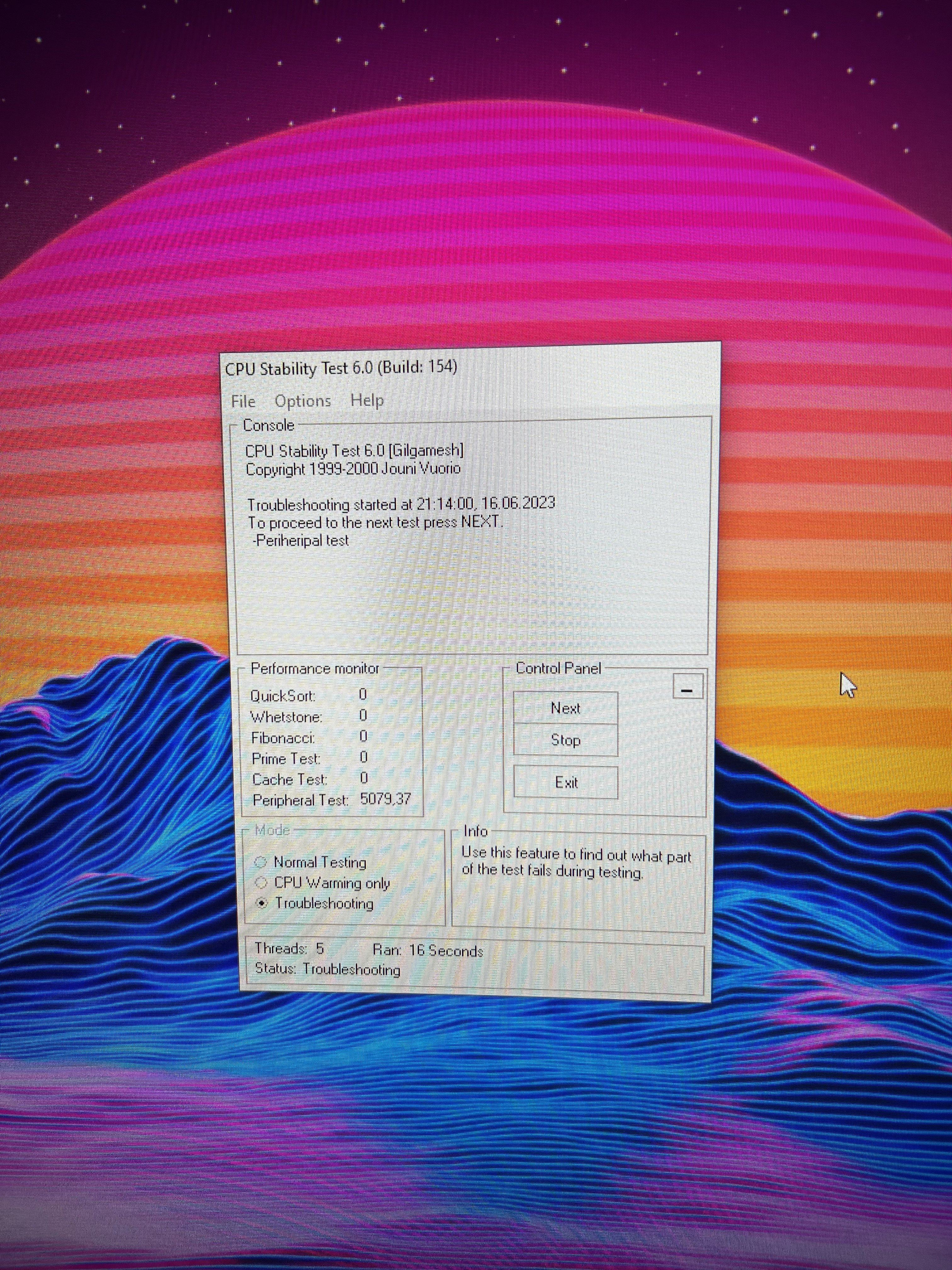Open the Help menu
Screen dimensions: 952x1270
click(367, 400)
